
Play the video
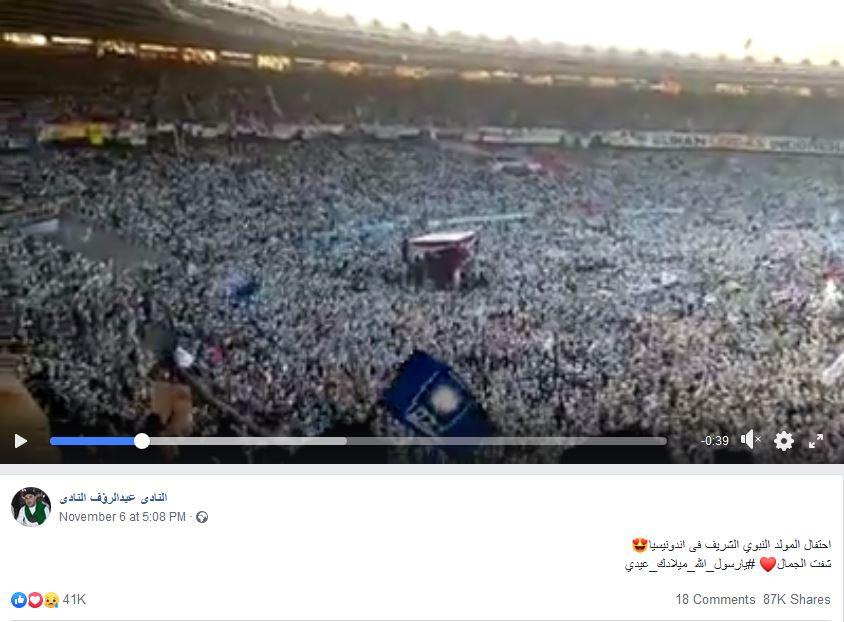(x=20, y=441)
